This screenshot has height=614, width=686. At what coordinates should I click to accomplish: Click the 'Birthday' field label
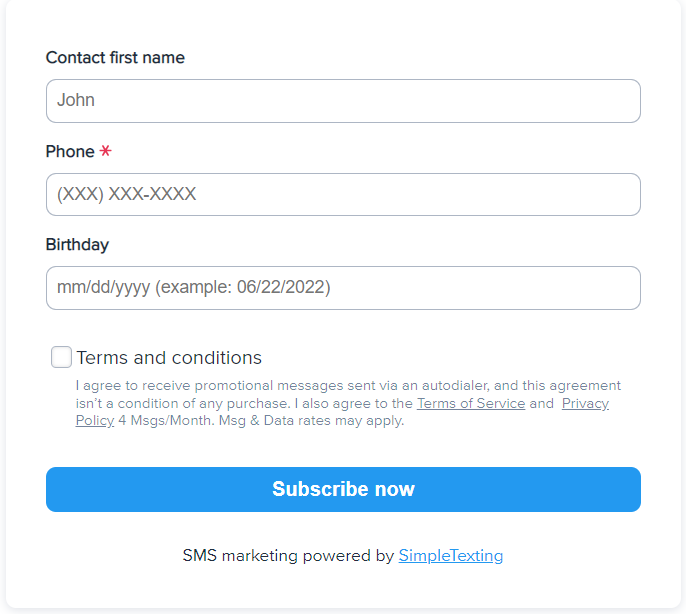coord(77,245)
